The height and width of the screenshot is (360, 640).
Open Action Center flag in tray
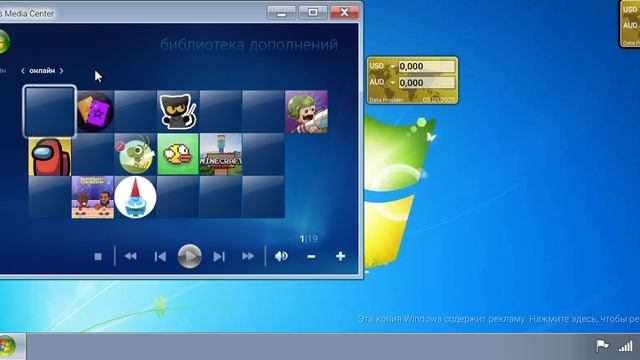602,346
